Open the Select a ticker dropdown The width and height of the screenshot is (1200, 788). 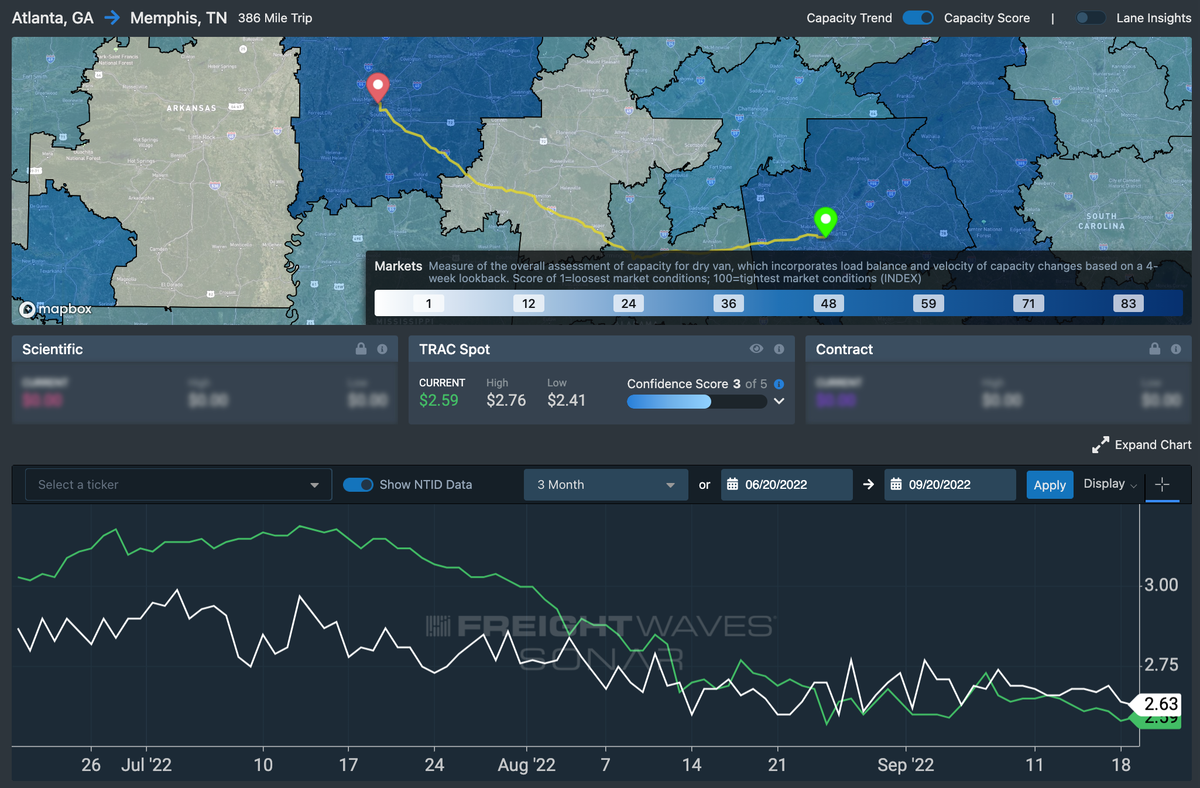178,485
